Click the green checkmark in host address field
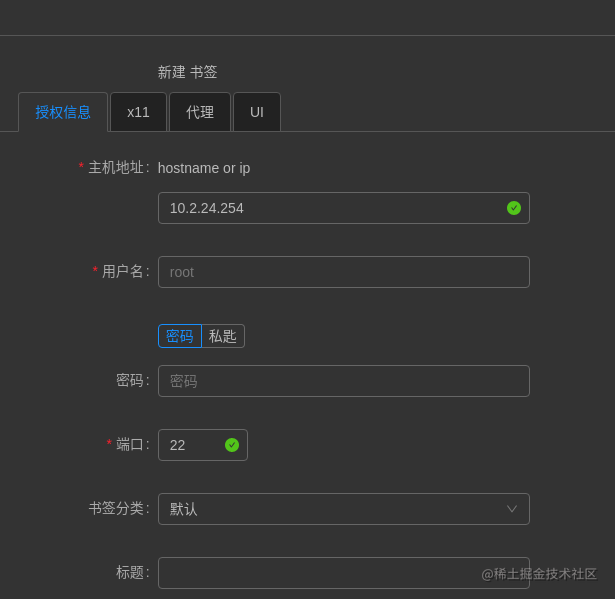 [514, 208]
